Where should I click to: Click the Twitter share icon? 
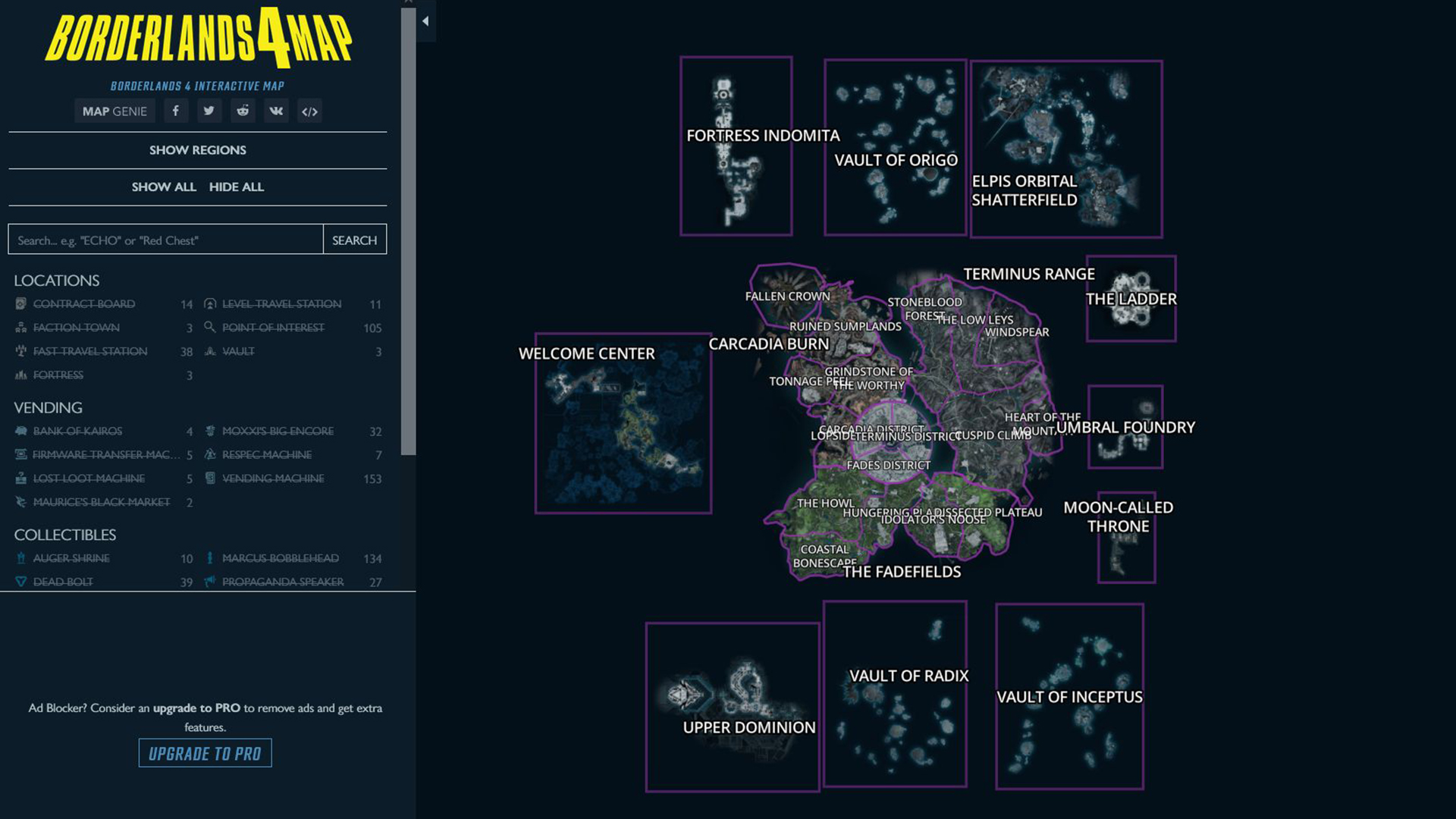pos(209,111)
